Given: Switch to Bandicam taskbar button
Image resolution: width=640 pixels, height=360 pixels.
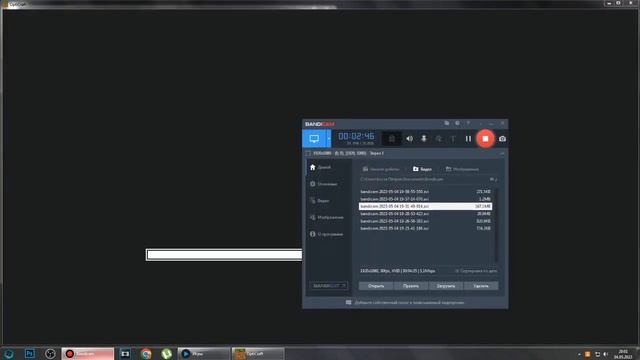Looking at the screenshot, I should 88,354.
